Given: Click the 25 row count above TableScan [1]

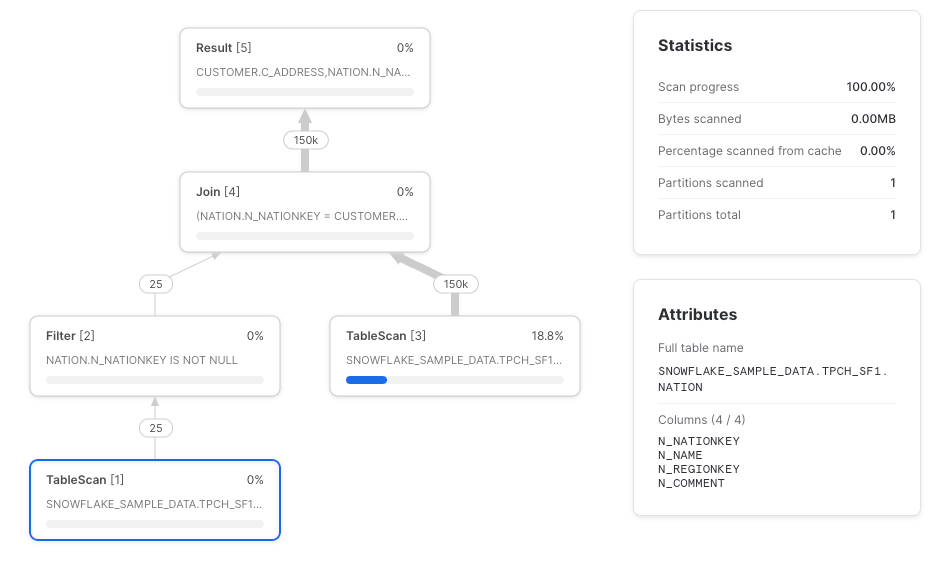Looking at the screenshot, I should coord(156,428).
